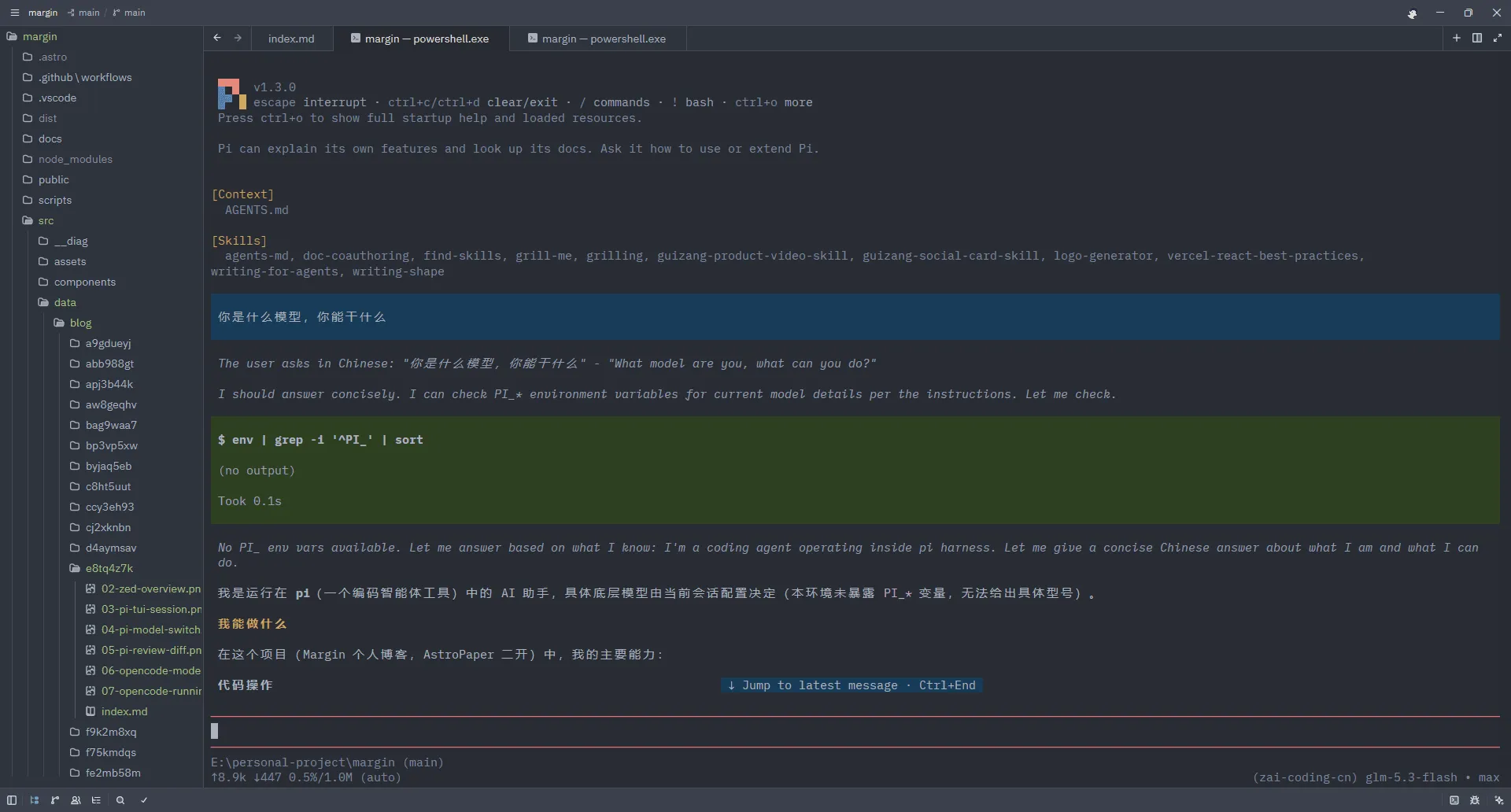Toggle the left dock panel icon

click(x=12, y=800)
